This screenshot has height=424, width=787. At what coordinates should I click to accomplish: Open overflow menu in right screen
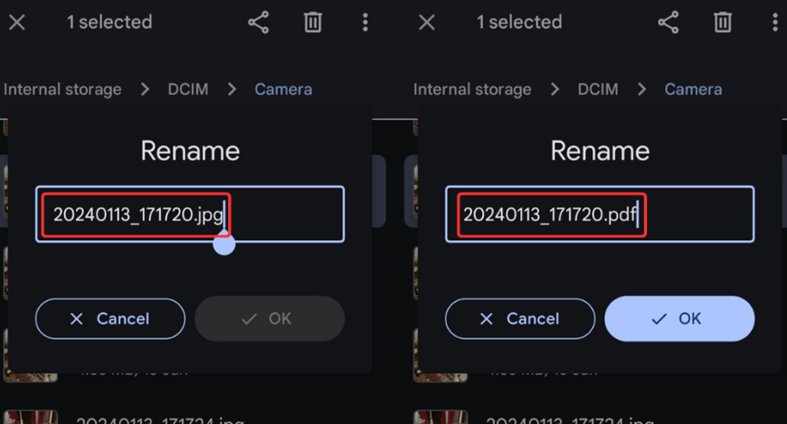(x=775, y=23)
